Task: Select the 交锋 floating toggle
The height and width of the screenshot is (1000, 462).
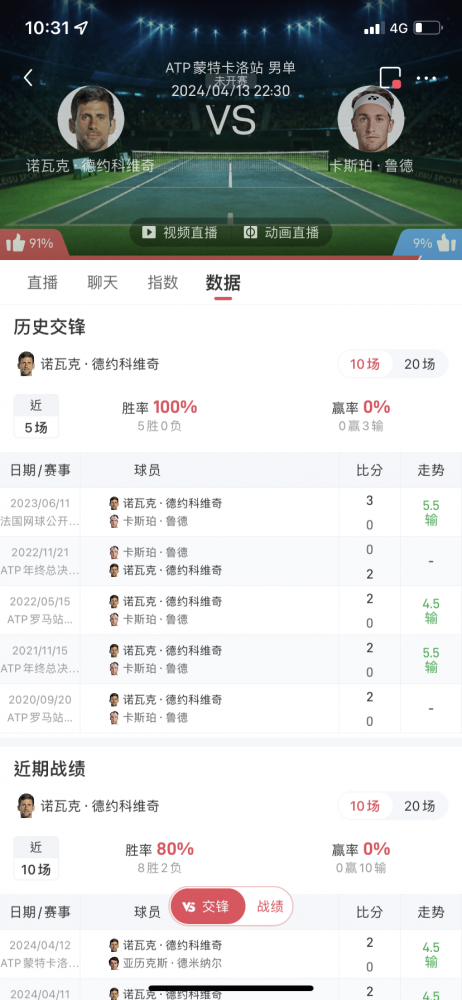Action: (208, 906)
